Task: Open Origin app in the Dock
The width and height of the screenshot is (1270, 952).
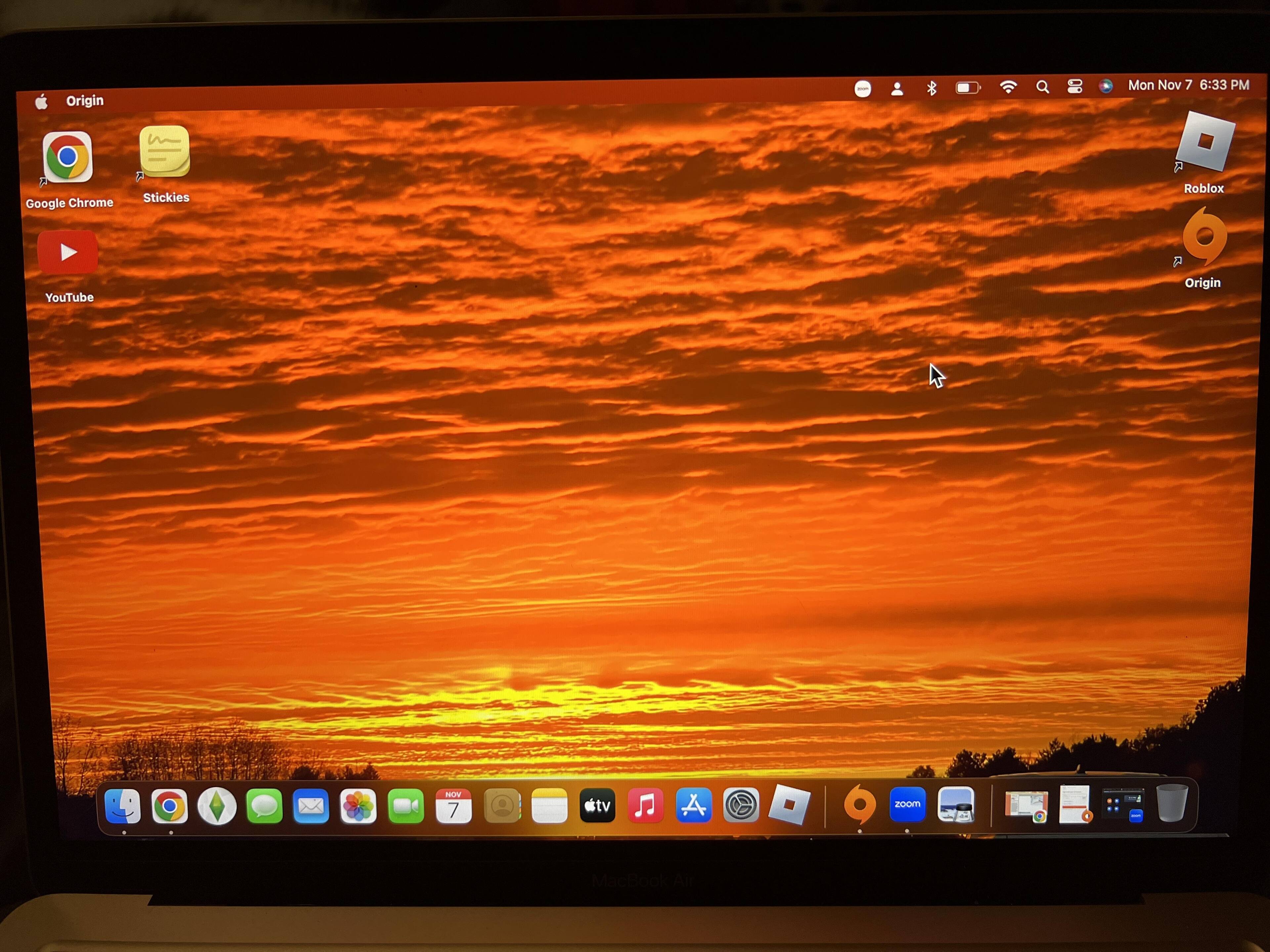Action: (x=860, y=805)
